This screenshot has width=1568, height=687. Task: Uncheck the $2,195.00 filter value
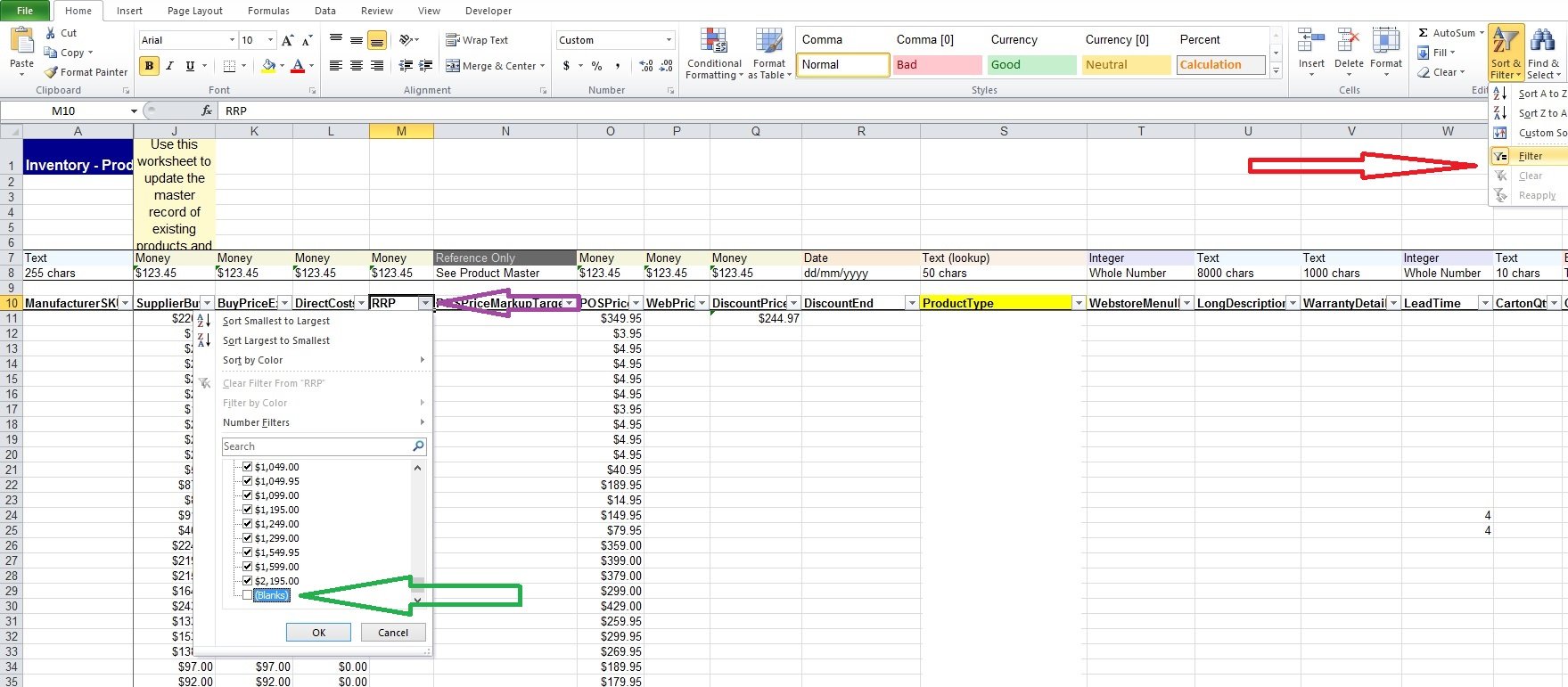click(248, 581)
